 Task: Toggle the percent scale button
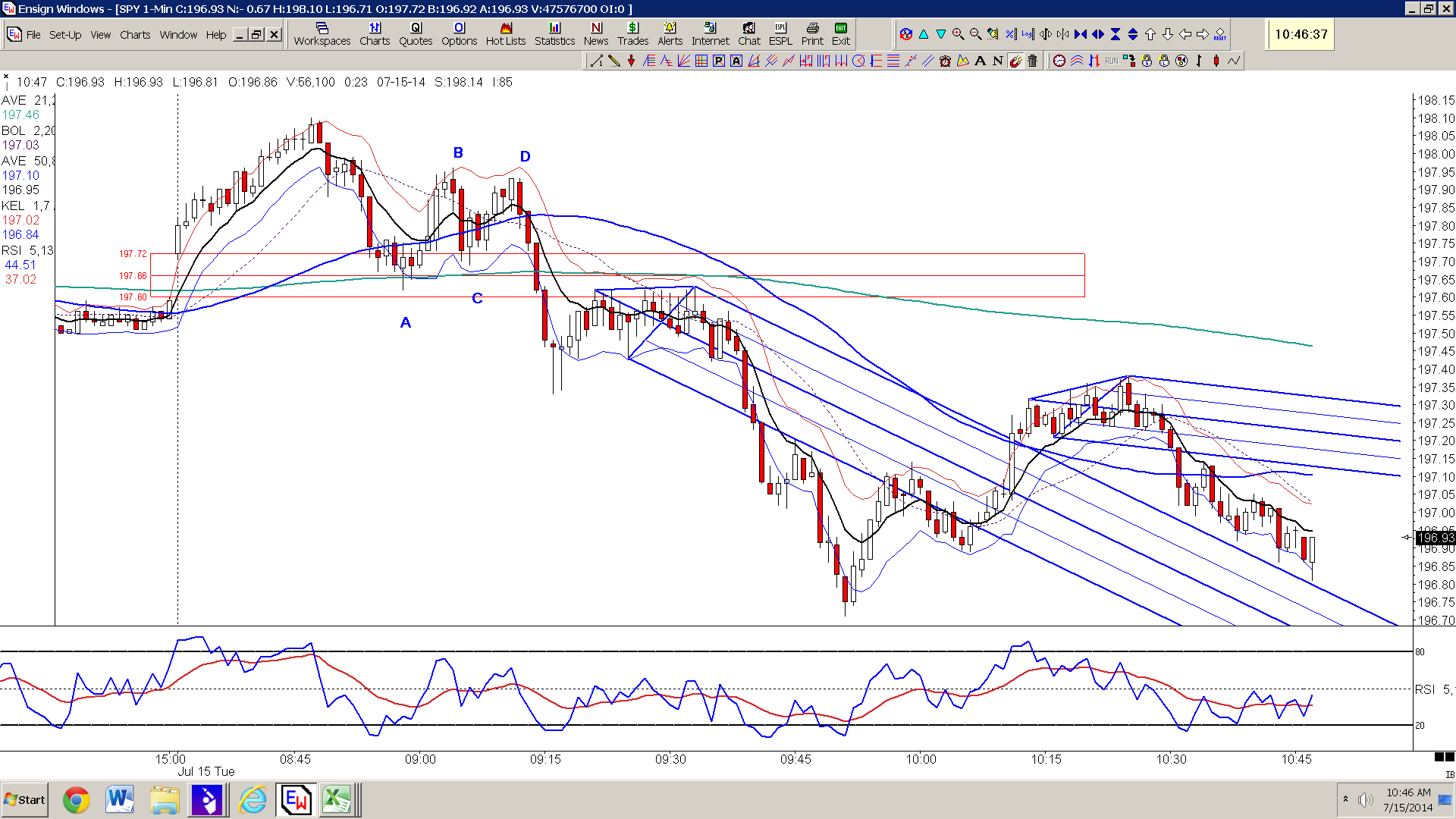coord(1011,34)
